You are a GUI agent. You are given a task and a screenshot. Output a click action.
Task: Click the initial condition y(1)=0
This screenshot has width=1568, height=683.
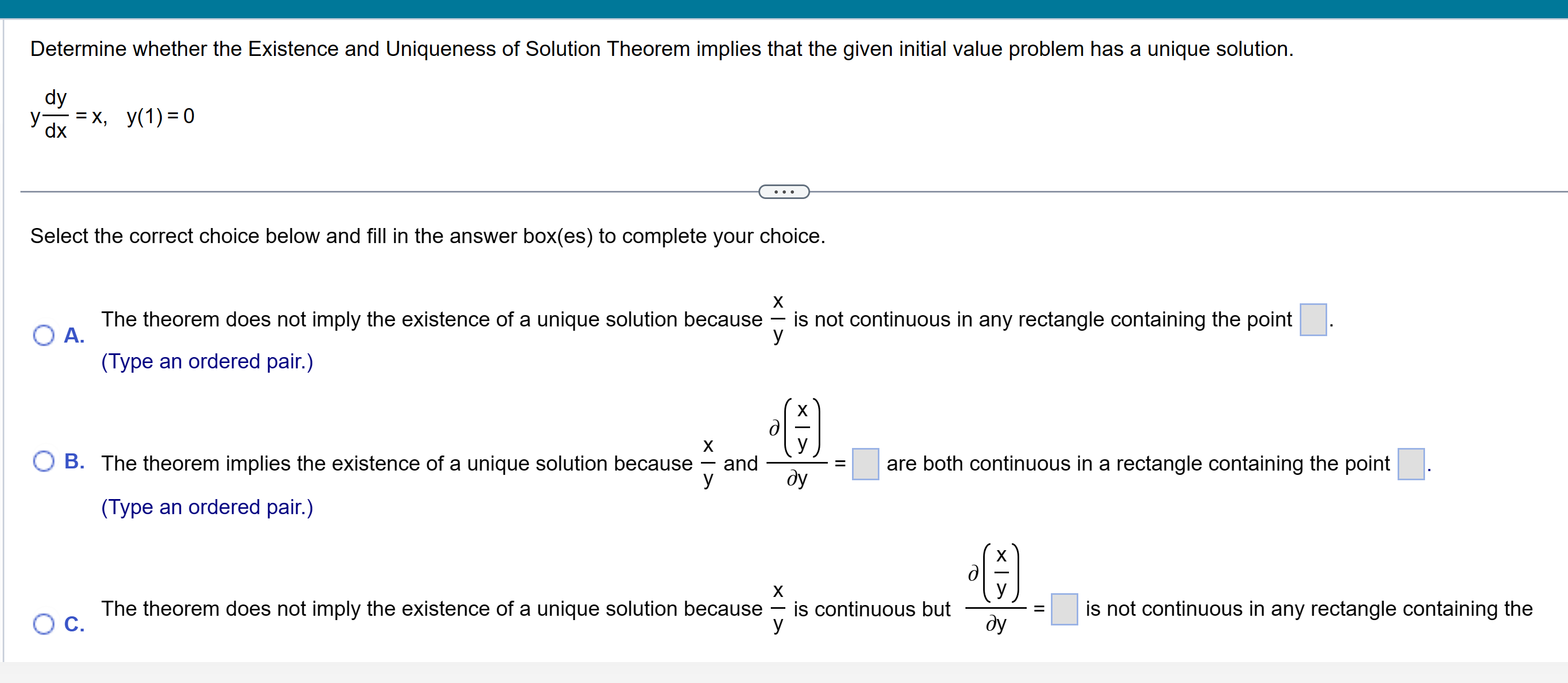(x=160, y=116)
